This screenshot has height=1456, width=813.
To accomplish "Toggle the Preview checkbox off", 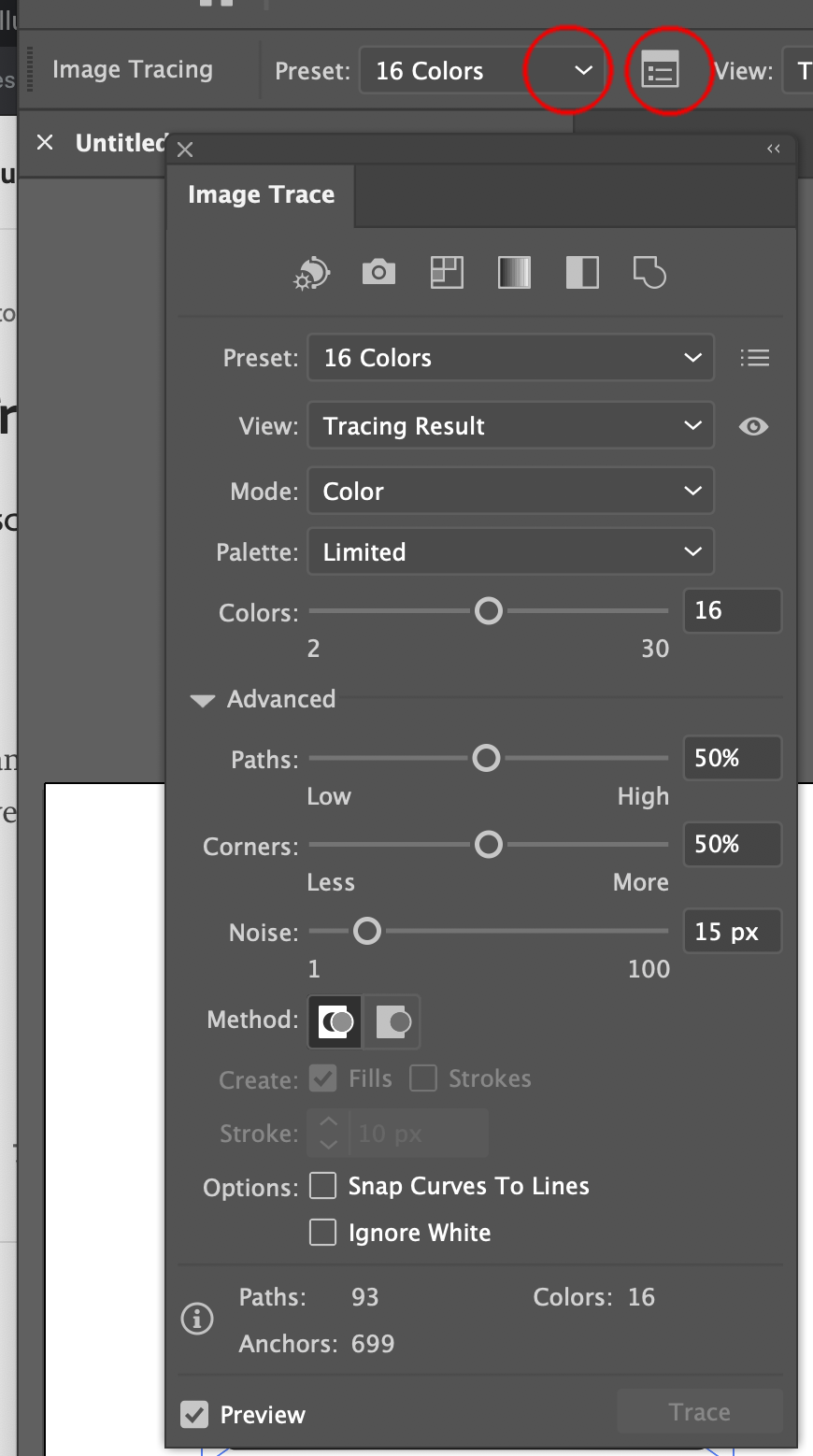I will click(195, 1415).
